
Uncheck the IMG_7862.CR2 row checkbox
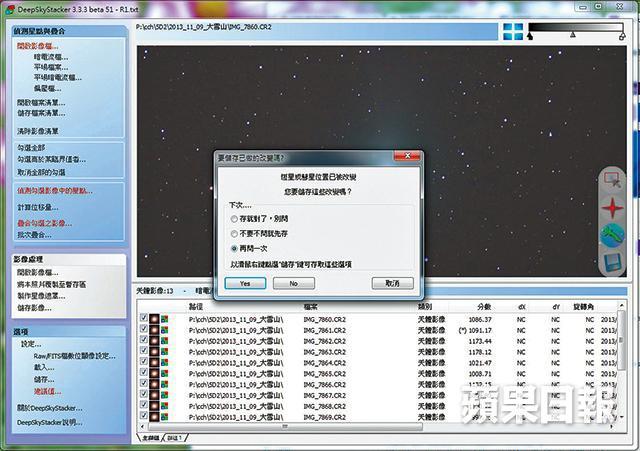(x=144, y=340)
